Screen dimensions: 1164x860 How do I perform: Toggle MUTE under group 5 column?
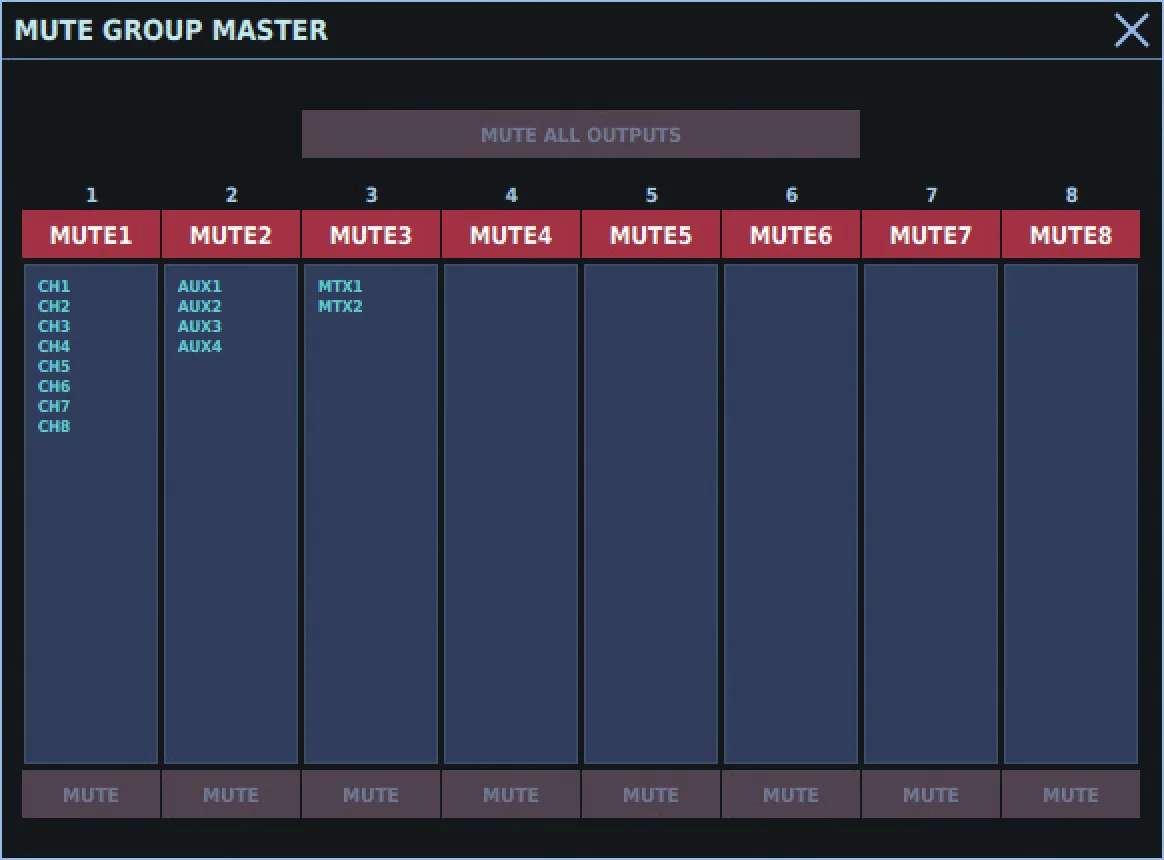(651, 795)
